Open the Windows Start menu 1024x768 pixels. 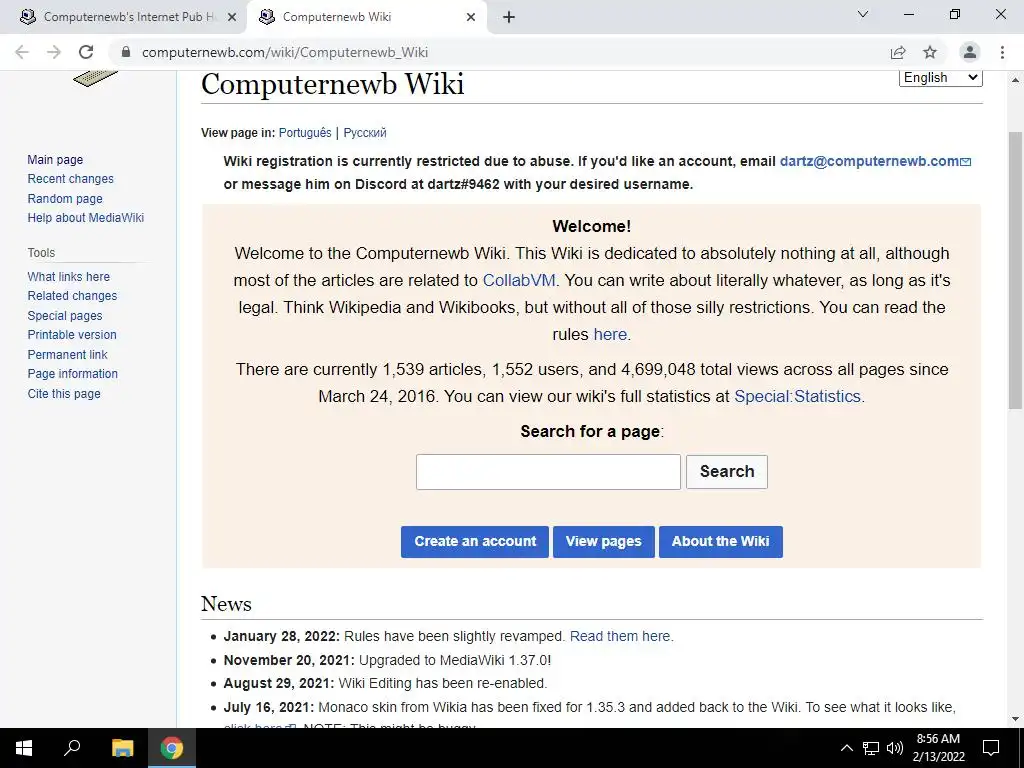point(24,748)
